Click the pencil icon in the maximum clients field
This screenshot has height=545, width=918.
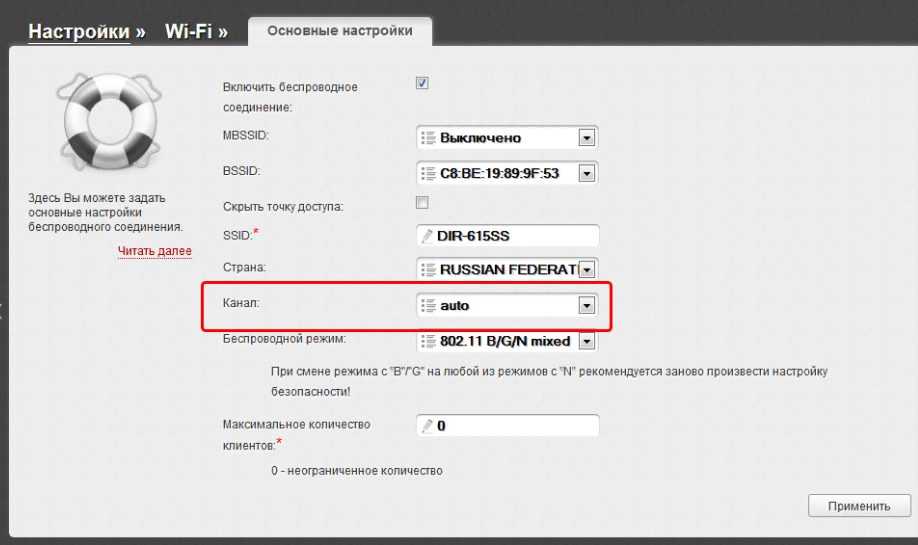point(428,426)
